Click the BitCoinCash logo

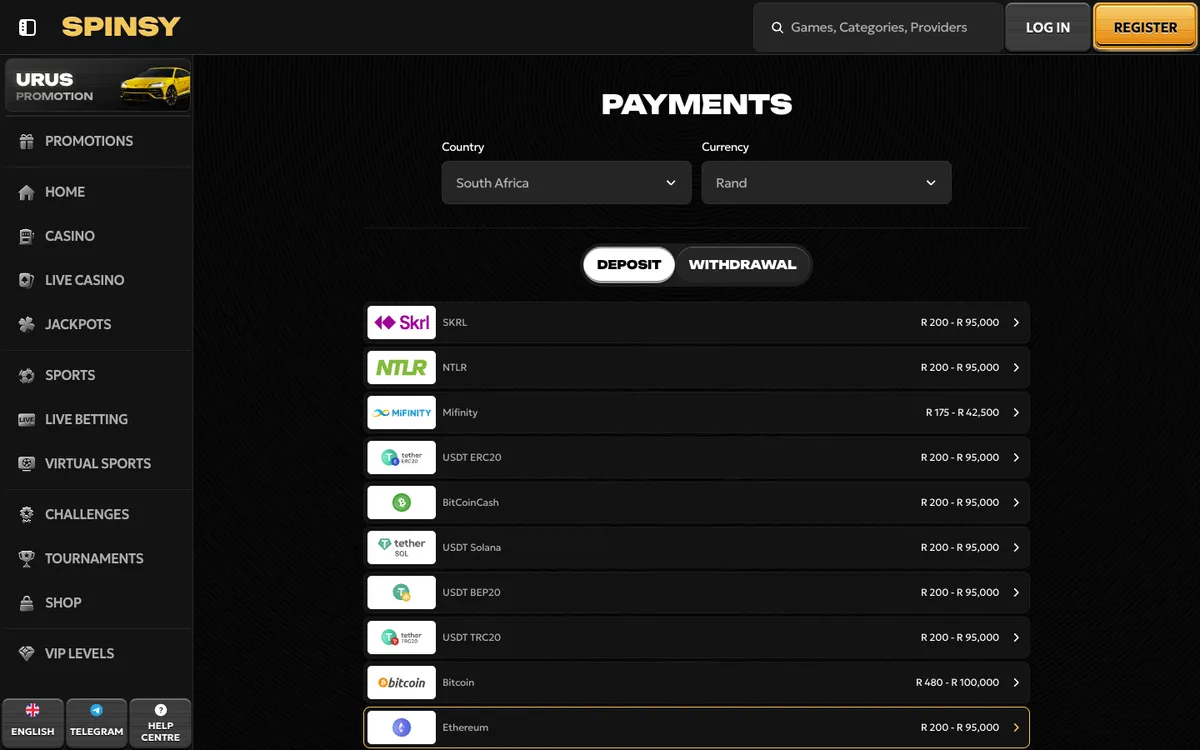coord(401,503)
